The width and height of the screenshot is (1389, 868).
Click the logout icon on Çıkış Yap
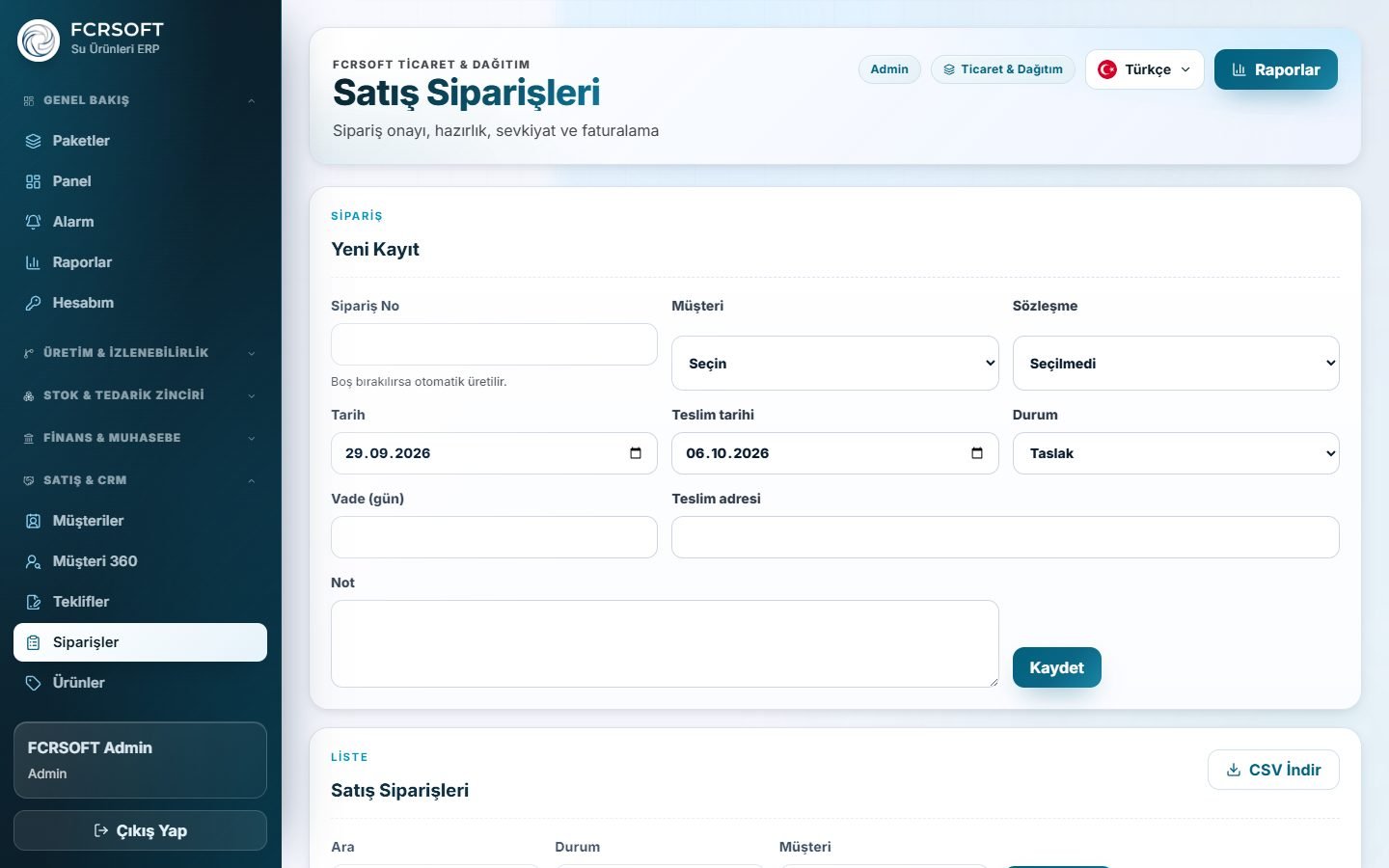click(100, 830)
